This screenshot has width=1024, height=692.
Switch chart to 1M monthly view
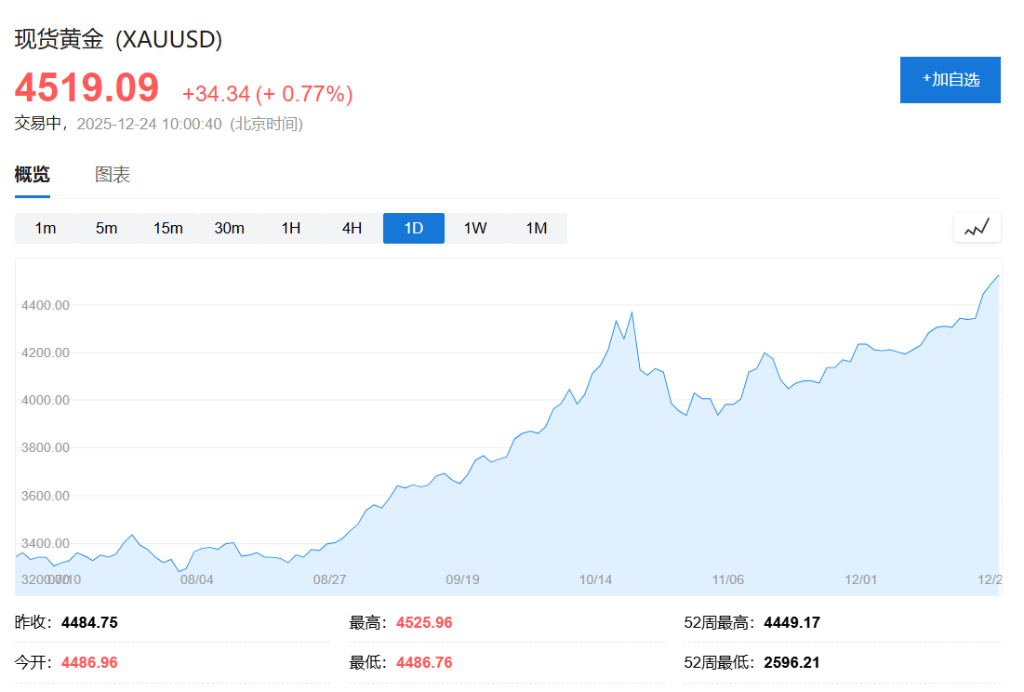pos(537,228)
